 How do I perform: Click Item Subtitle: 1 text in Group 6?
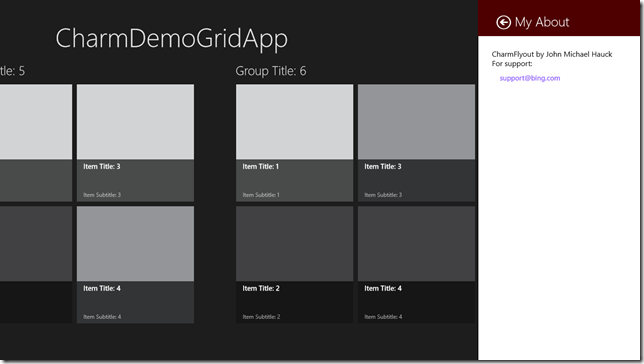tap(261, 195)
